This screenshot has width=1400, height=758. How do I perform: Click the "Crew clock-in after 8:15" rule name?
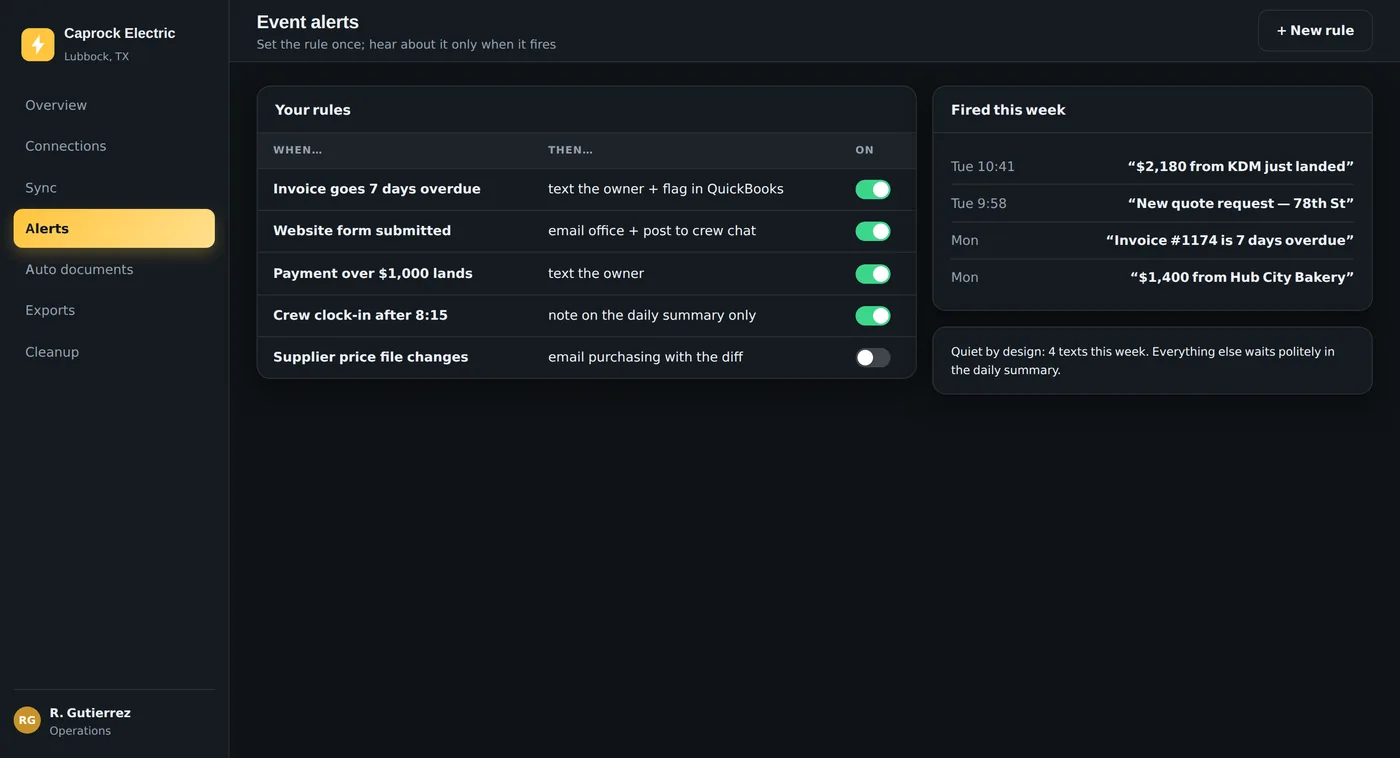360,316
